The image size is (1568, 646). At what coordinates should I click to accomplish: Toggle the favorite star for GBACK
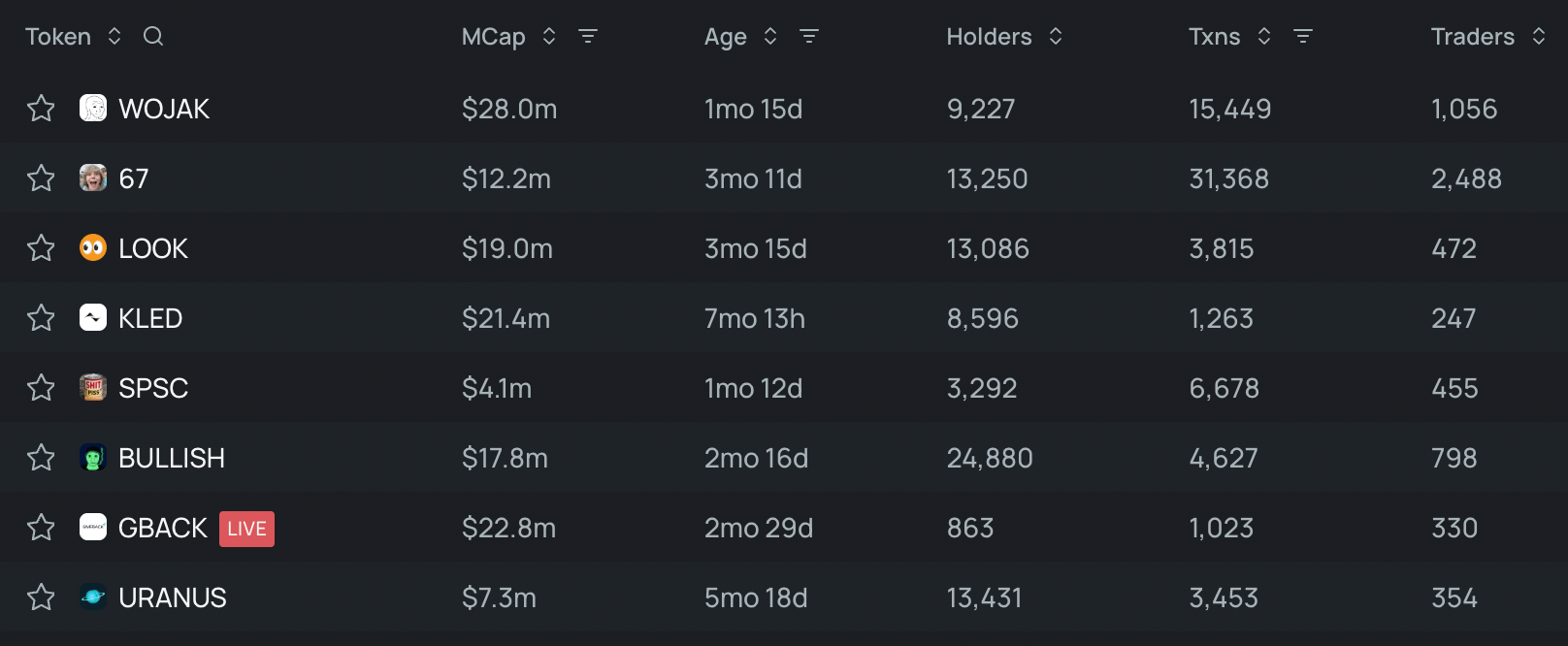[41, 527]
